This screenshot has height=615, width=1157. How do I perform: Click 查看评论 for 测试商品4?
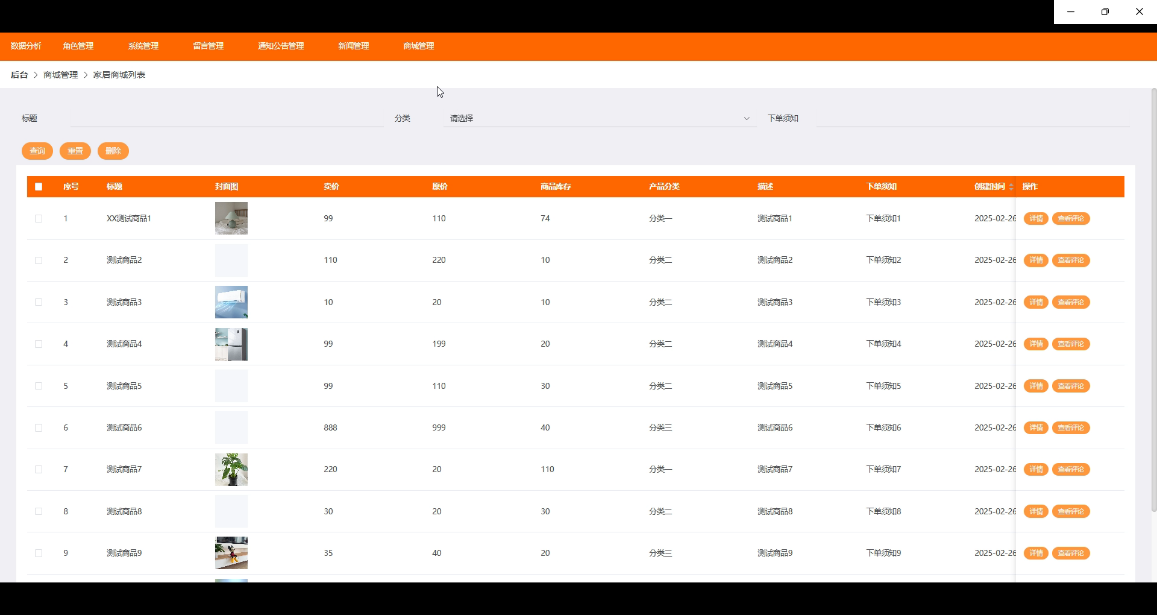point(1071,344)
